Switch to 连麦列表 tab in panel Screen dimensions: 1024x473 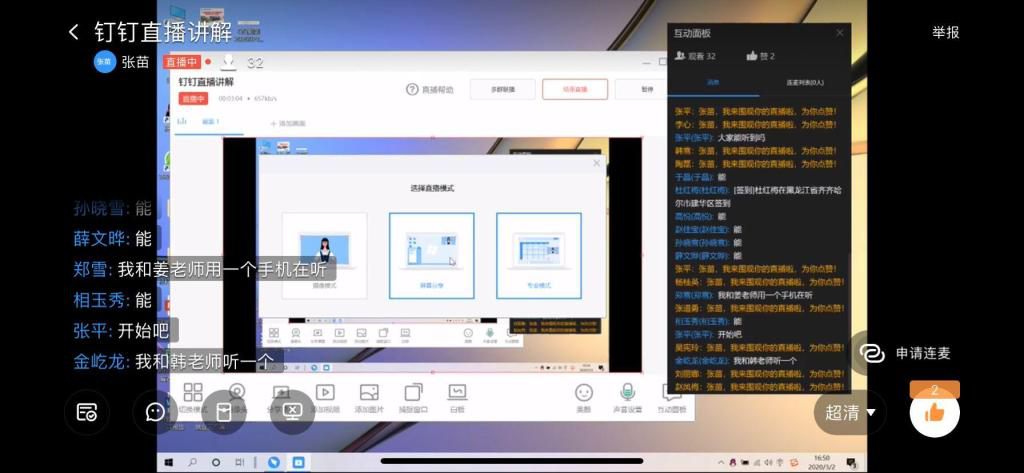point(804,82)
